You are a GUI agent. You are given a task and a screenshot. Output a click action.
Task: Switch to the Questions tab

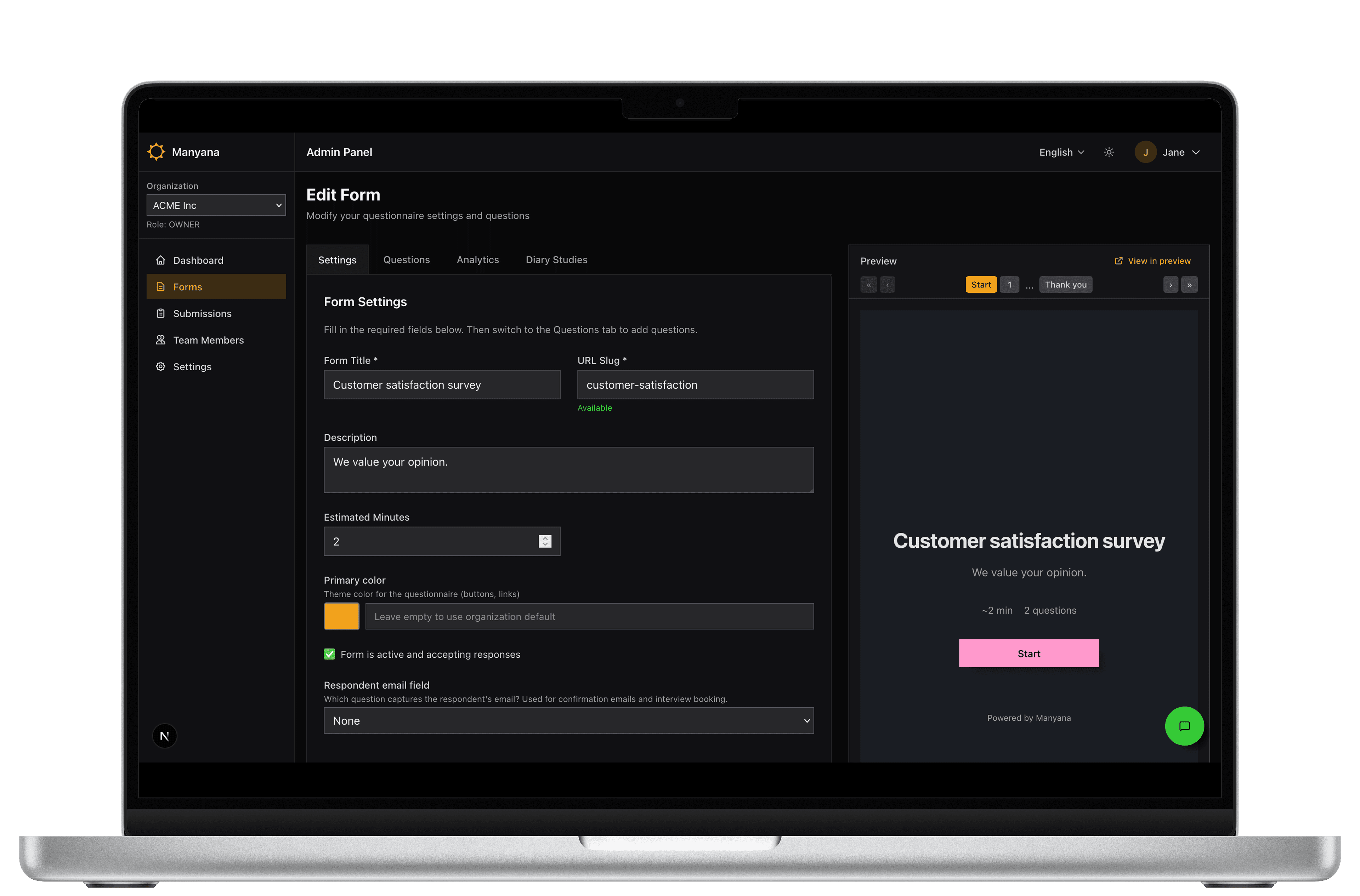coord(406,259)
